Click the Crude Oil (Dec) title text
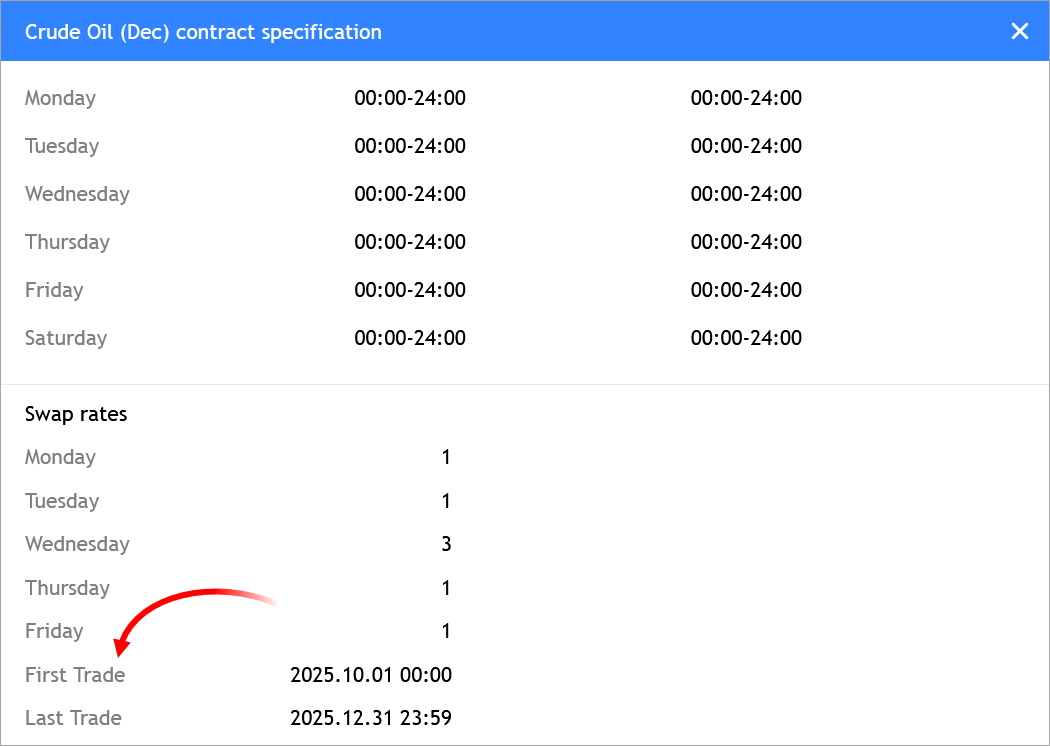Viewport: 1050px width, 746px height. coord(203,31)
